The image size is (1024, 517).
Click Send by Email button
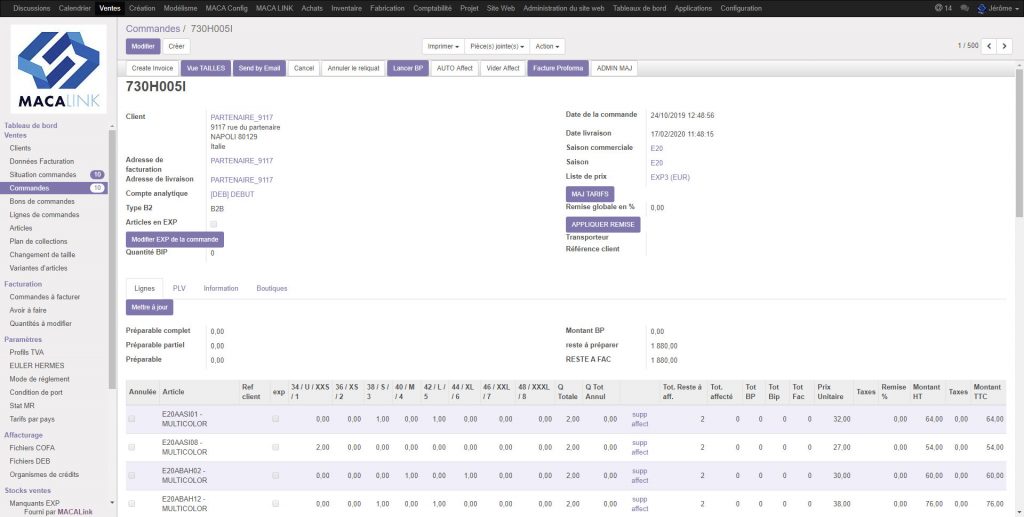[259, 68]
